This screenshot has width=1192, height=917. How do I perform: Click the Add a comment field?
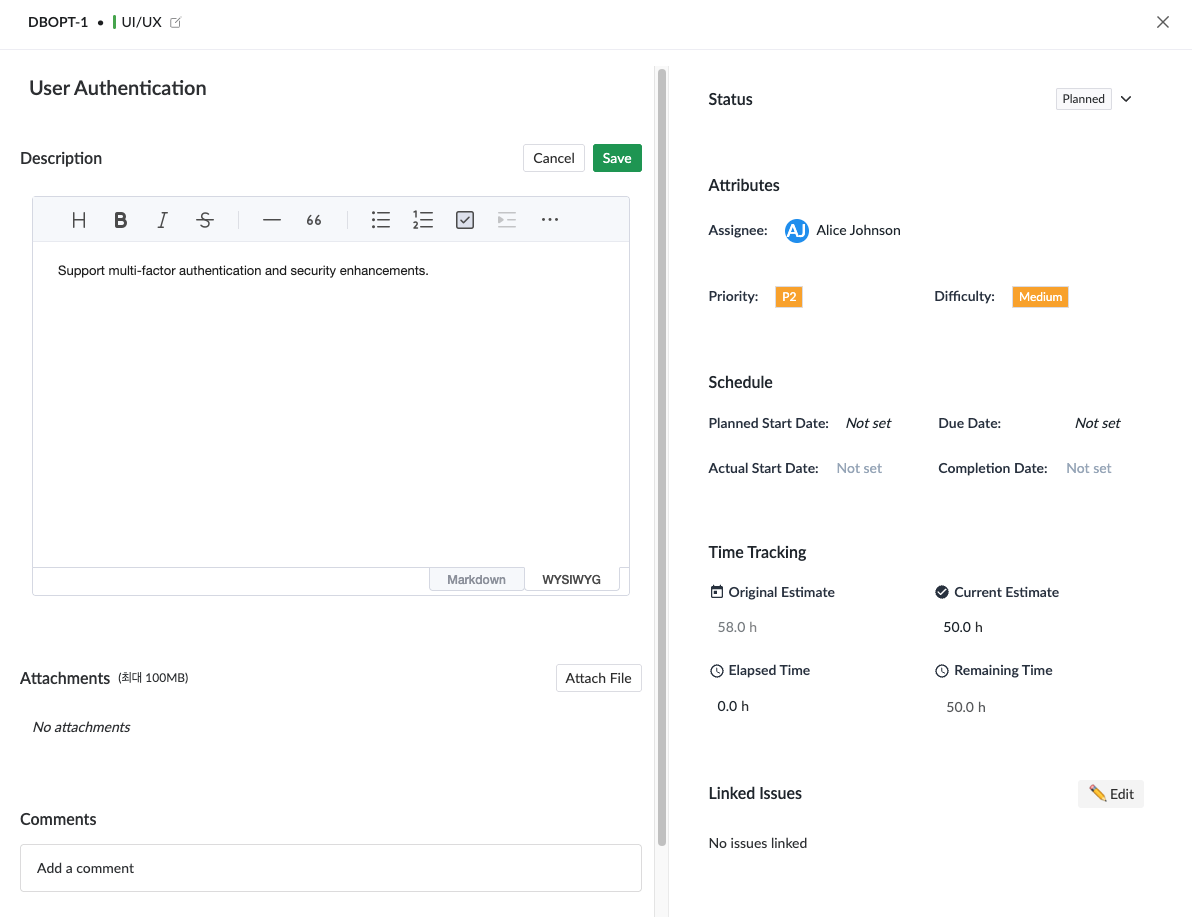tap(330, 867)
